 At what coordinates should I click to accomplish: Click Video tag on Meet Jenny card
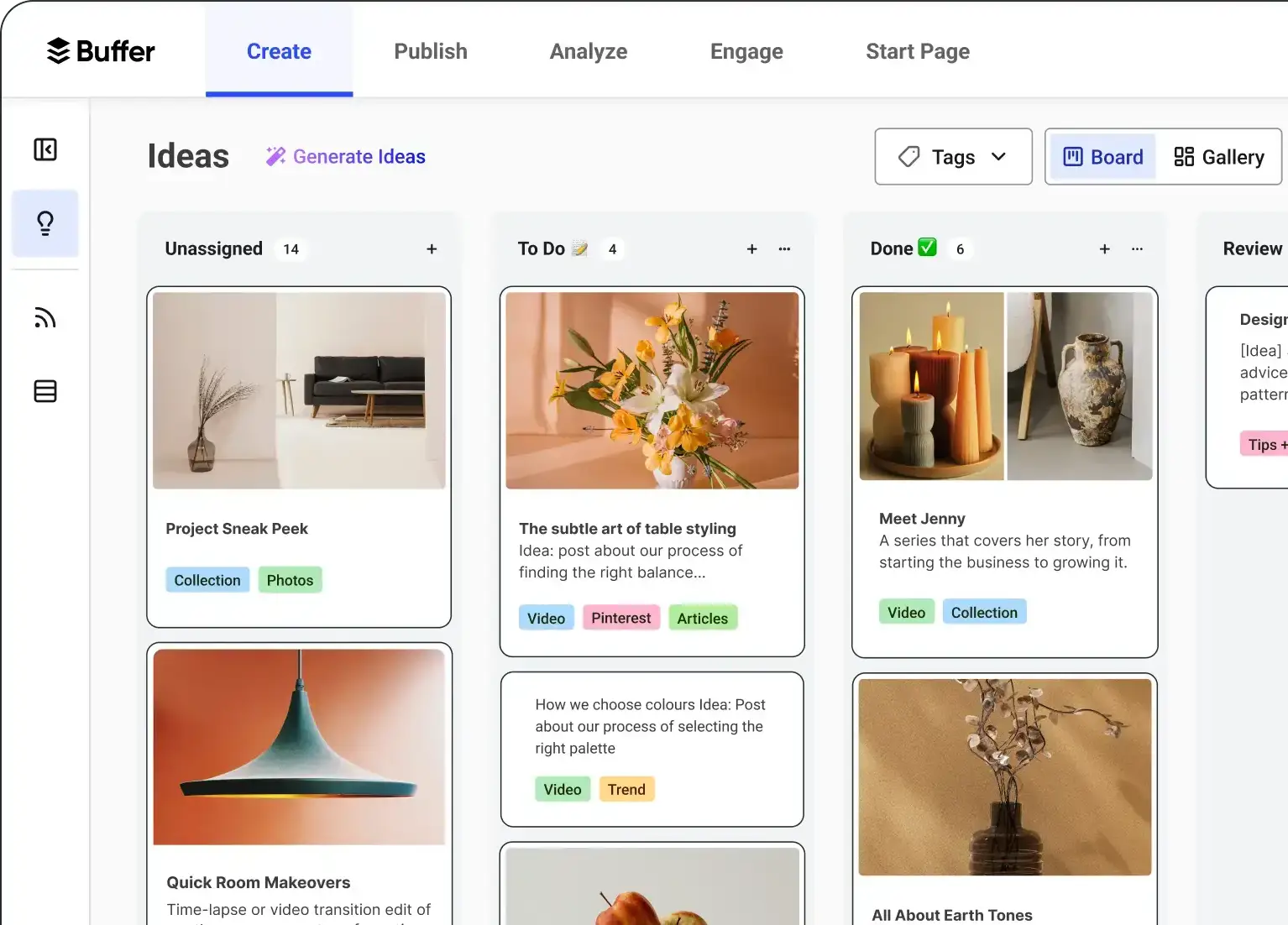click(x=906, y=612)
